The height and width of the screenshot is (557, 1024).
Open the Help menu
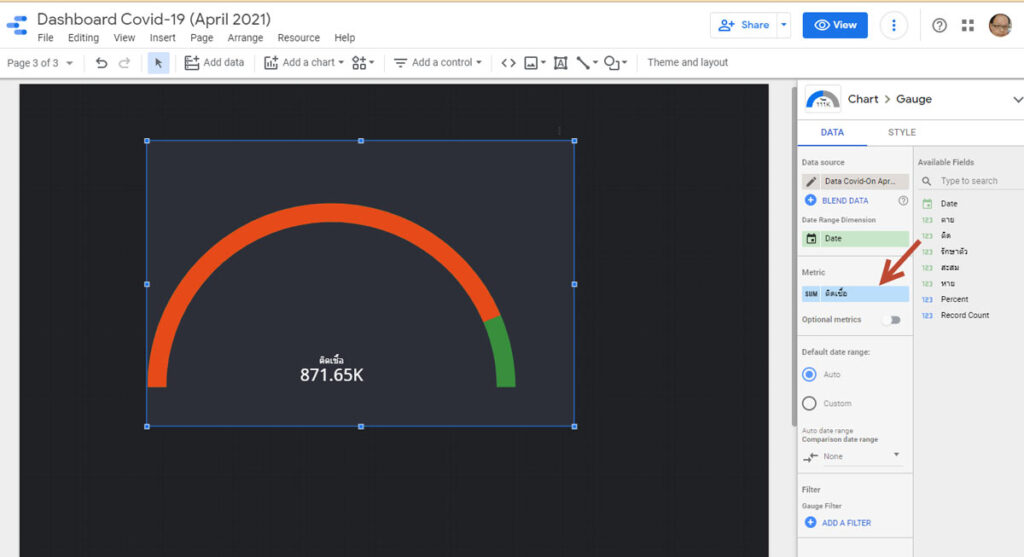345,38
